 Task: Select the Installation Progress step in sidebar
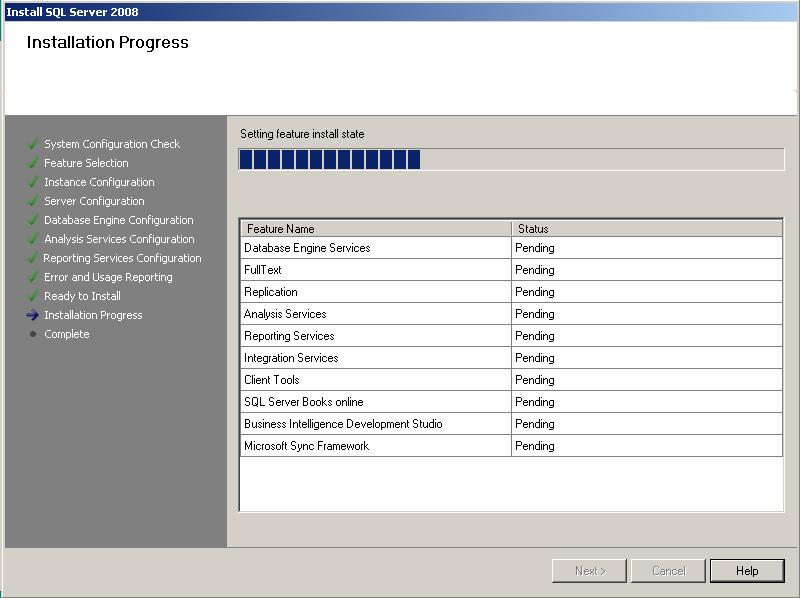pyautogui.click(x=93, y=315)
